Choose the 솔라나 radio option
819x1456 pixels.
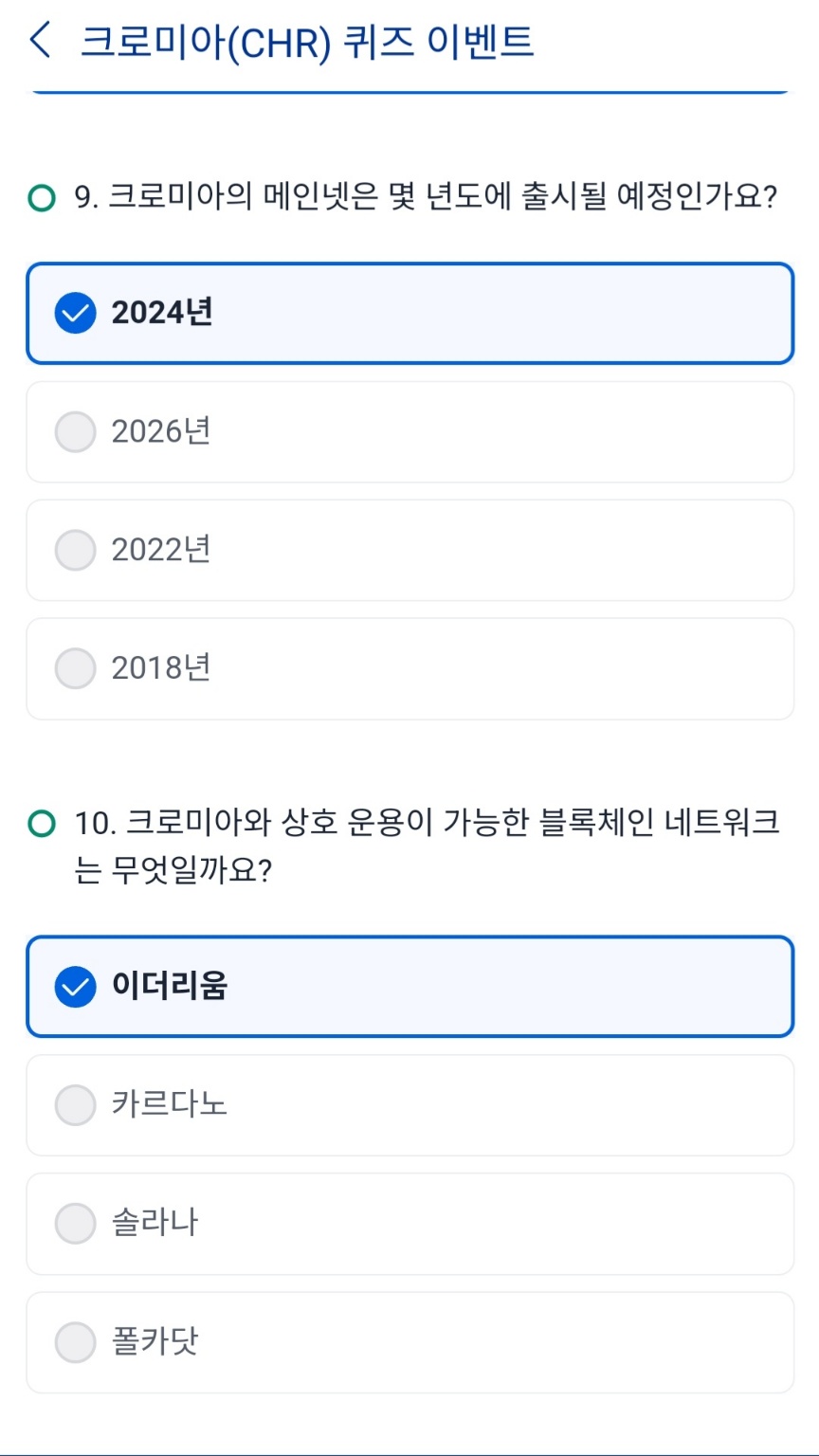76,1224
